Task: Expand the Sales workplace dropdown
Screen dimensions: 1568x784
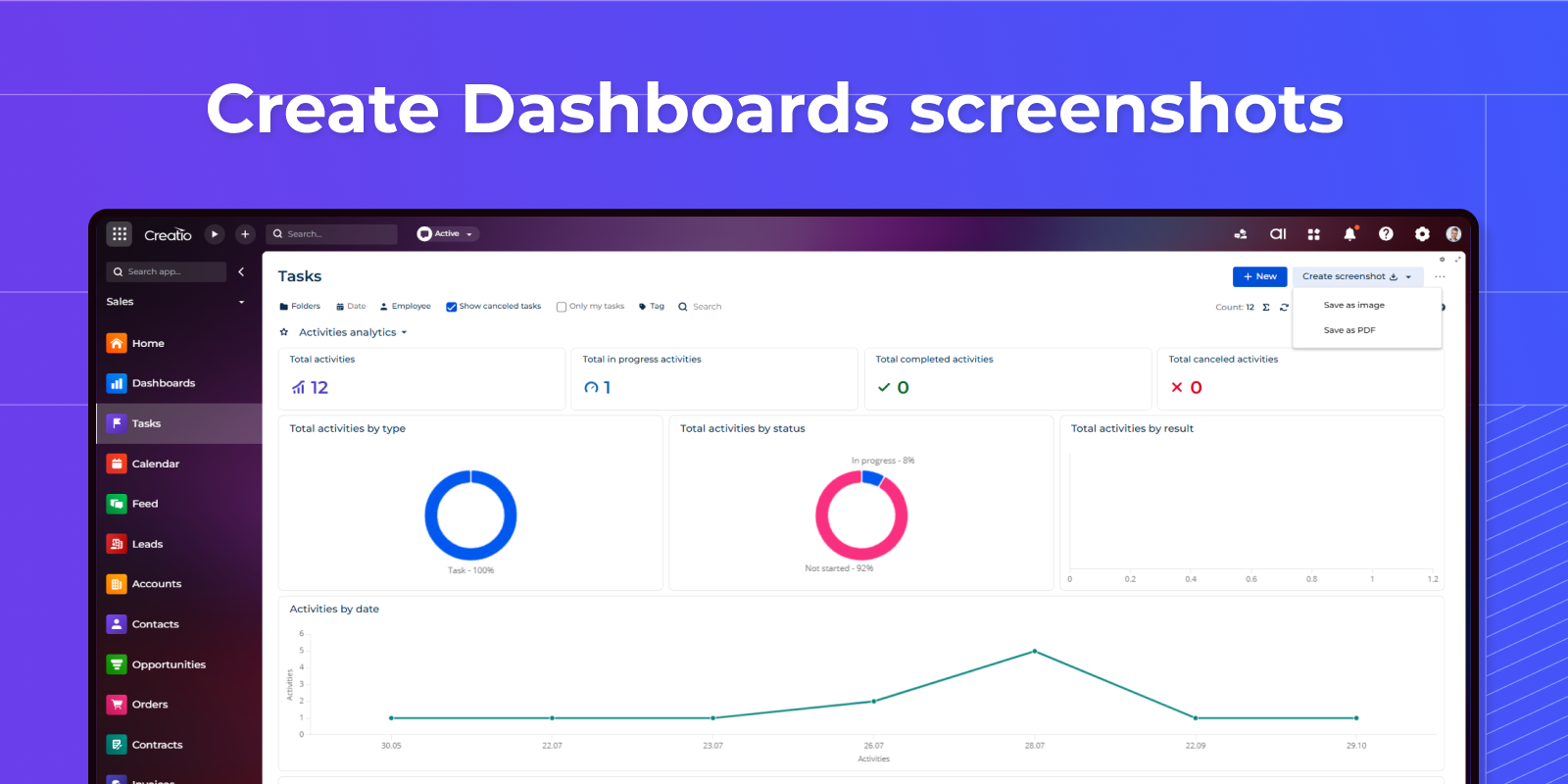Action: click(x=241, y=302)
